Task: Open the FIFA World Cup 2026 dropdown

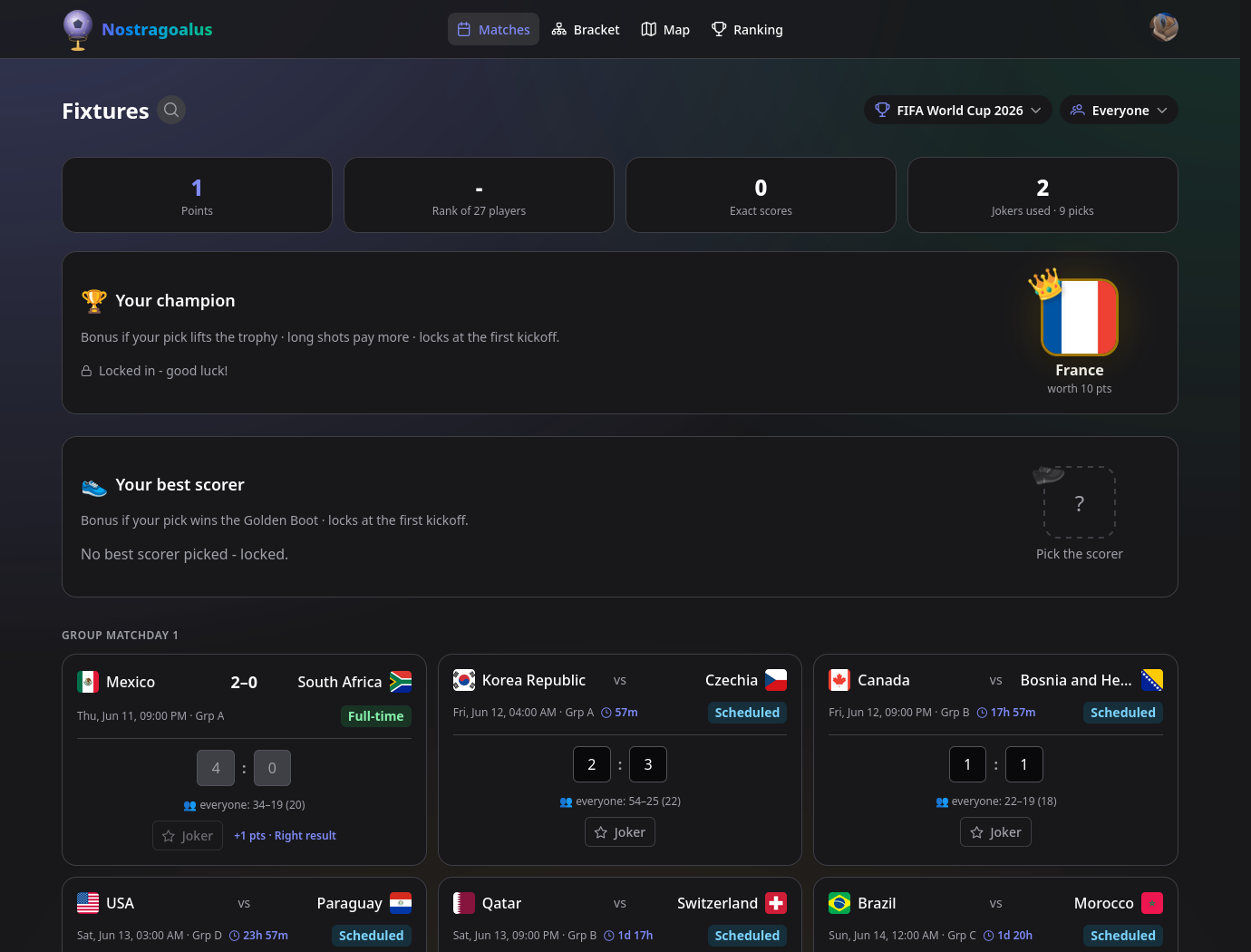Action: click(958, 111)
